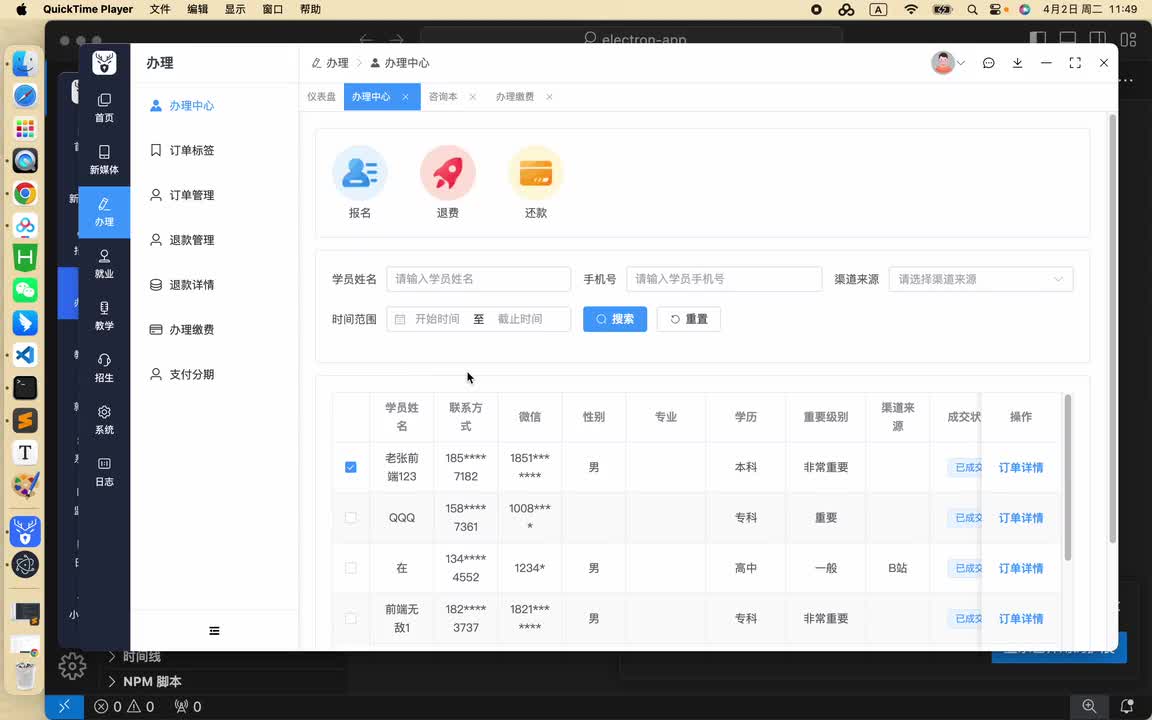Select 订单标签 in the side menu
The image size is (1152, 720).
coord(215,151)
